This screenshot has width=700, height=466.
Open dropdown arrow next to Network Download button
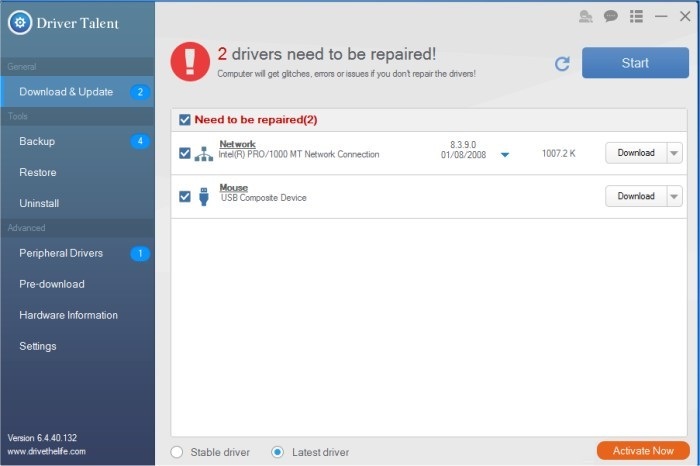click(675, 153)
